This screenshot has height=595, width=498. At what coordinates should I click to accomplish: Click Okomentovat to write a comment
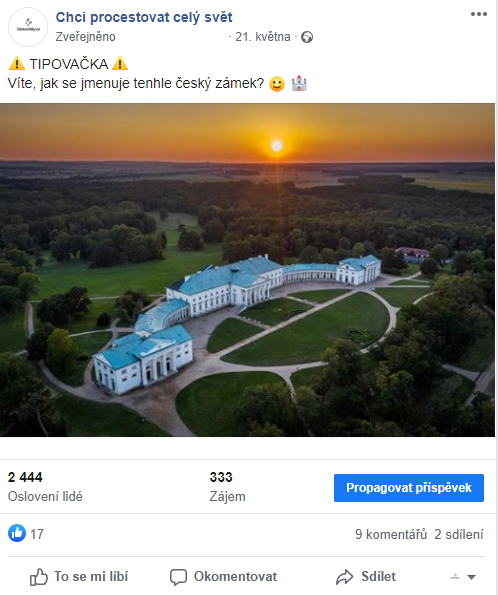point(223,577)
